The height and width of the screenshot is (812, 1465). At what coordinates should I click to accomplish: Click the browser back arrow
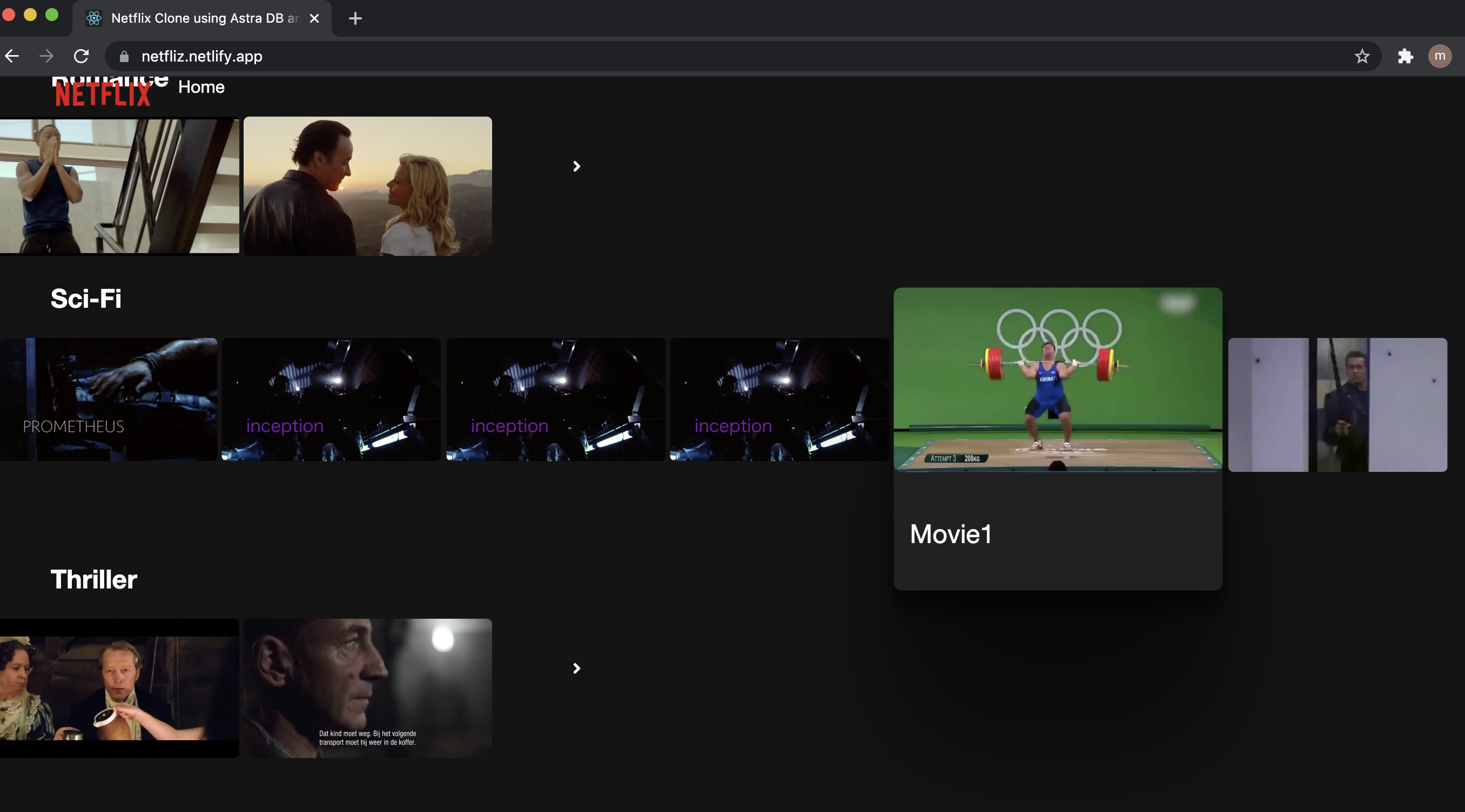tap(12, 56)
